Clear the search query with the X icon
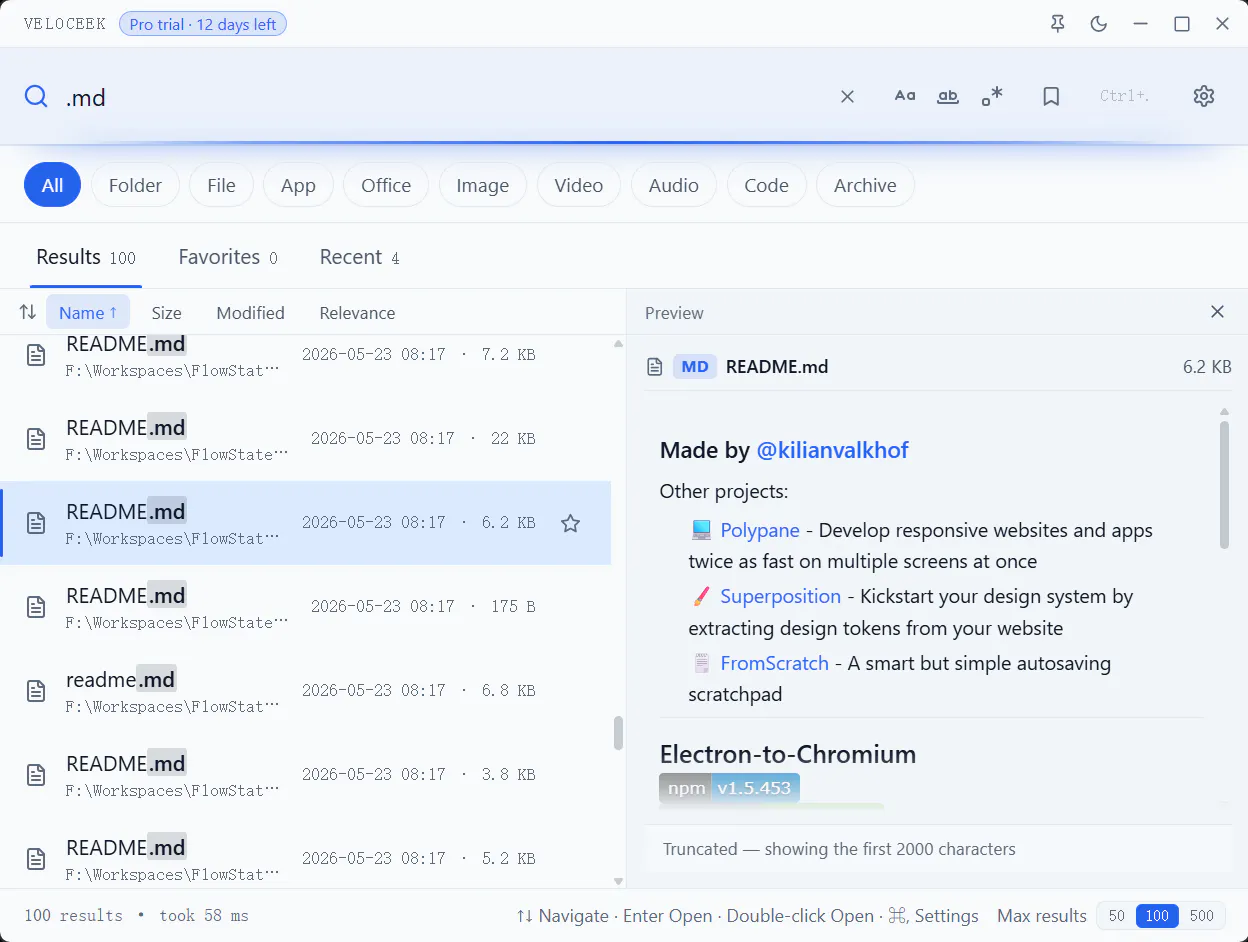 point(847,96)
